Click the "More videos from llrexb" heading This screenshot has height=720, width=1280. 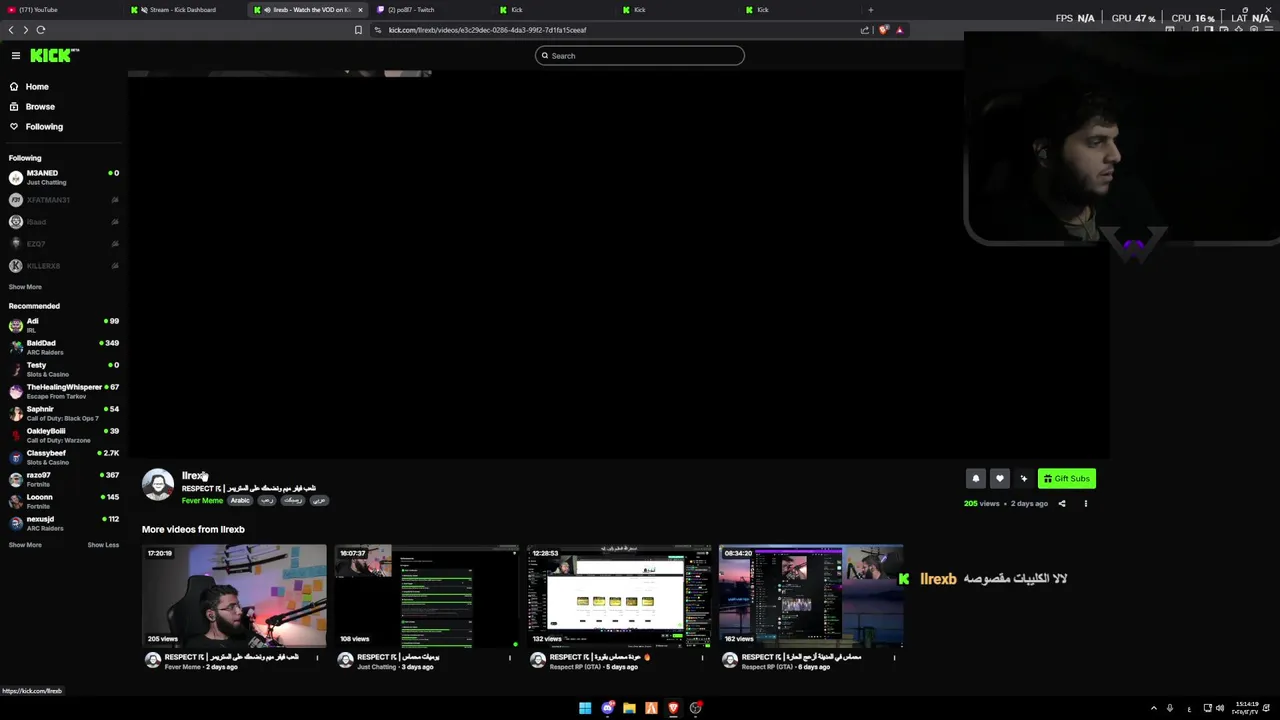click(193, 530)
